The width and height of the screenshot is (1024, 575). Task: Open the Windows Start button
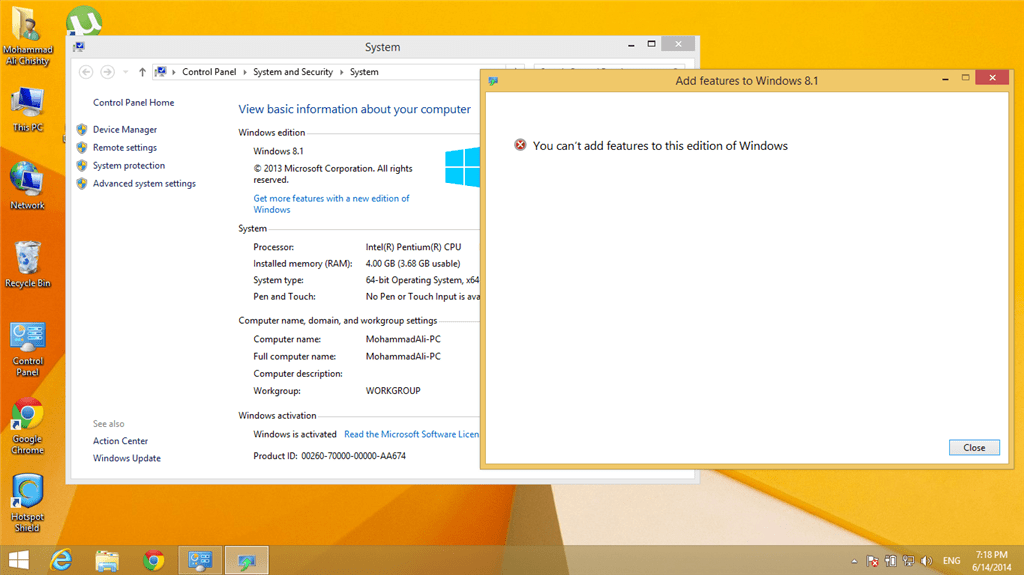pos(19,561)
